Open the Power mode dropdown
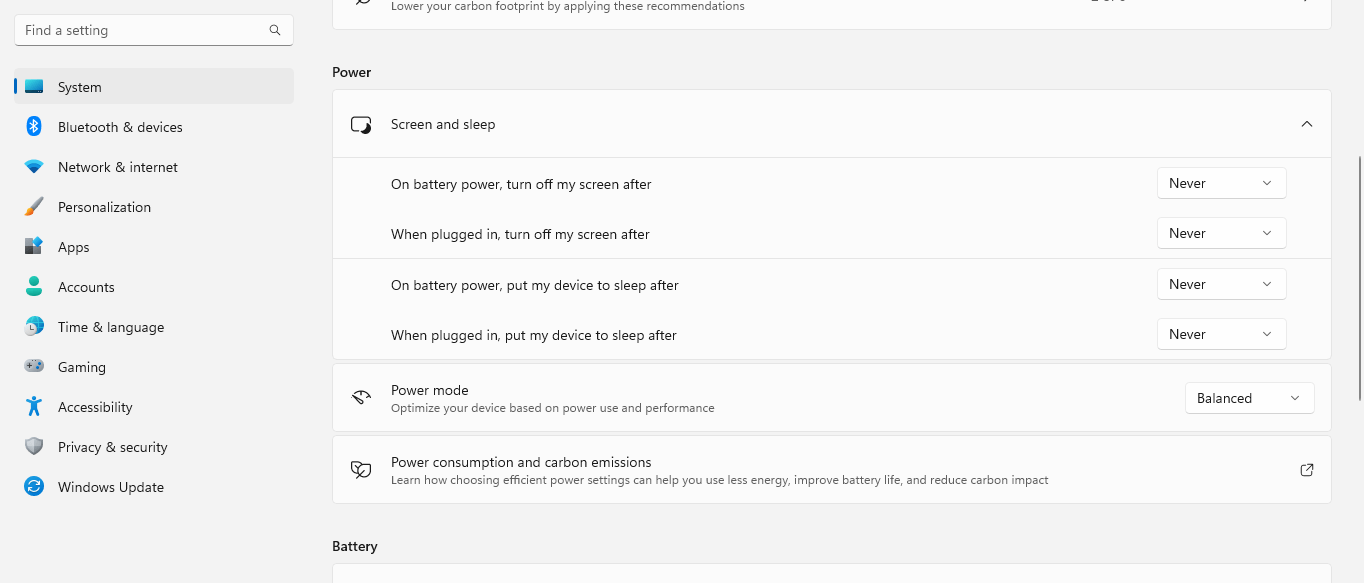The height and width of the screenshot is (583, 1364). [x=1249, y=397]
